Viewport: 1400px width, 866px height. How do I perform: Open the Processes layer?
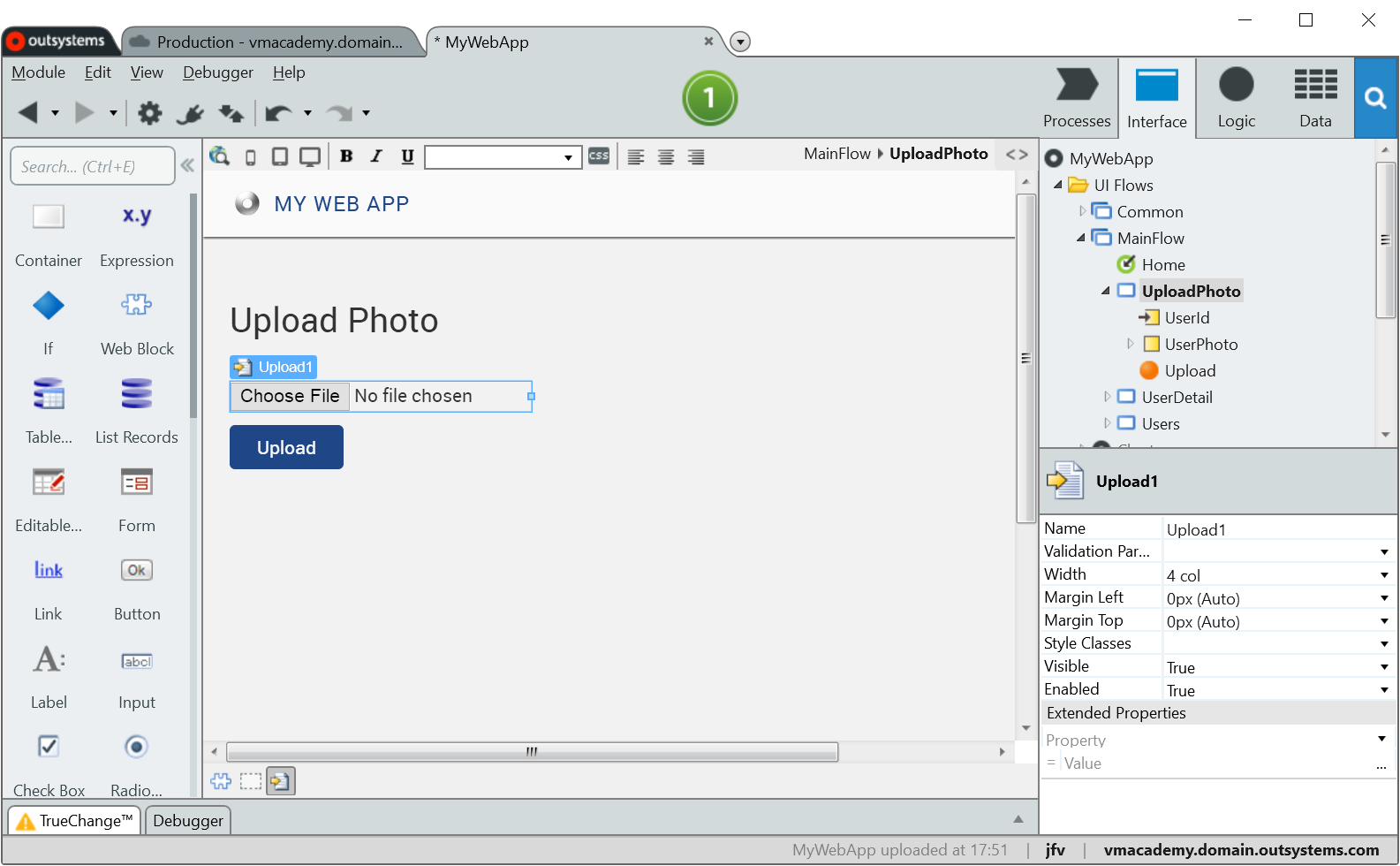coord(1076,98)
